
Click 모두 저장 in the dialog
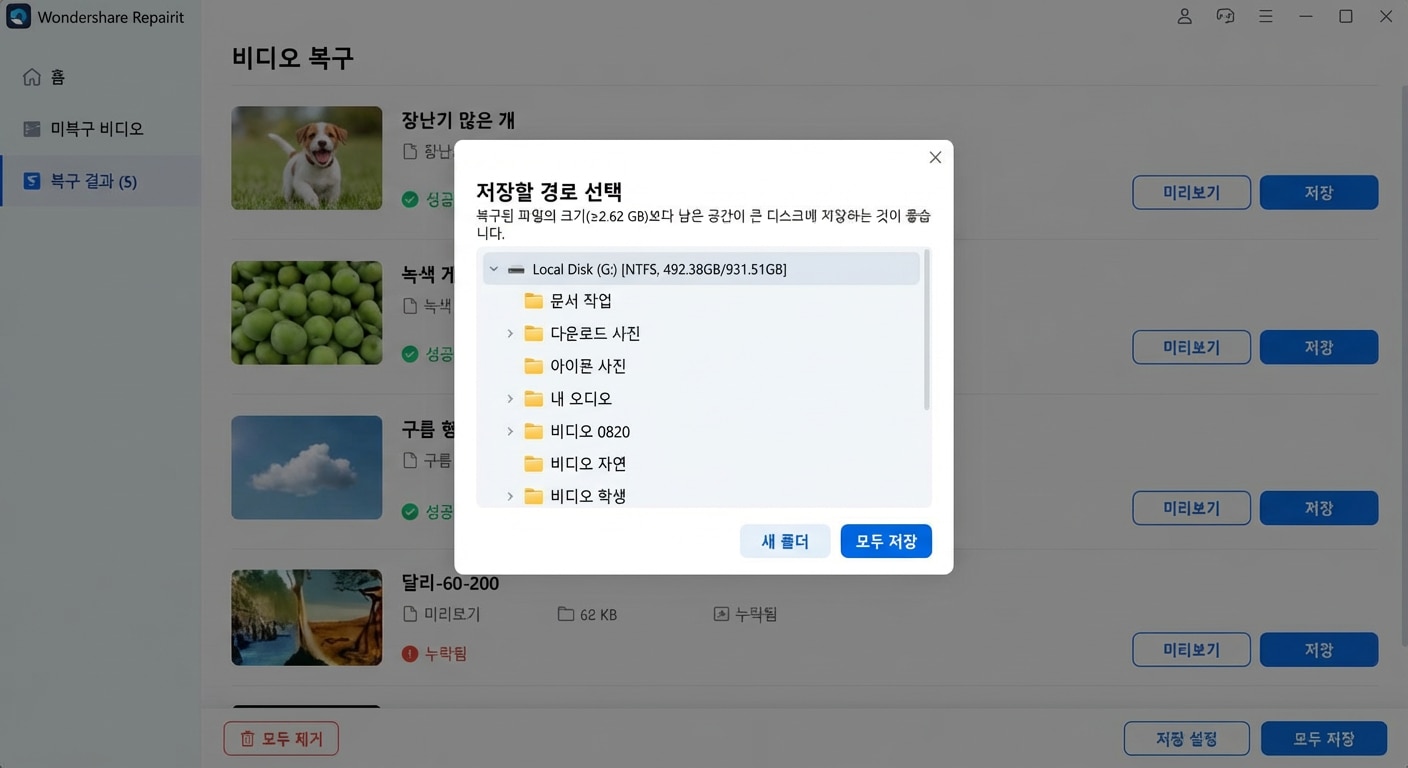886,541
